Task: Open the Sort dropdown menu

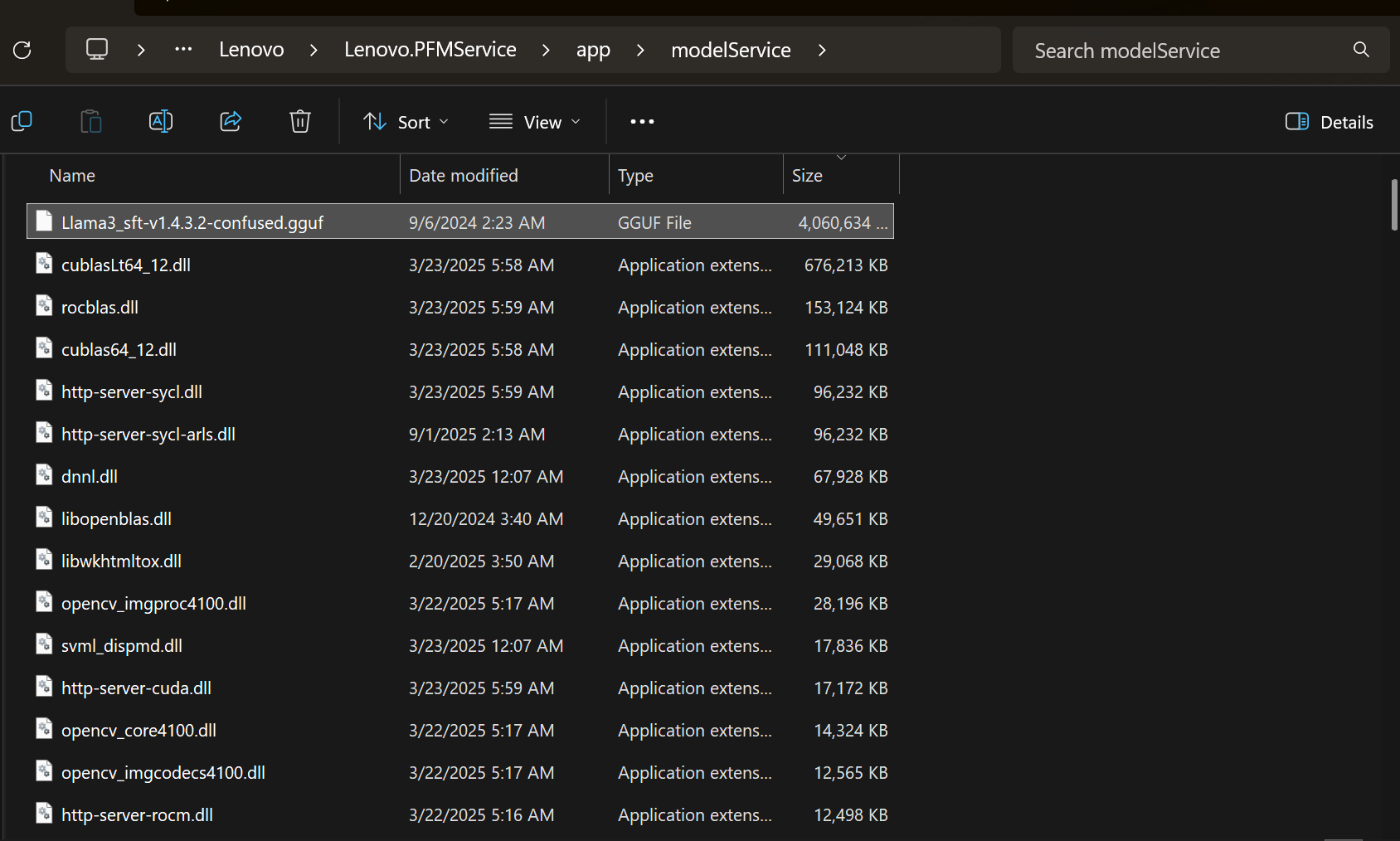Action: point(406,122)
